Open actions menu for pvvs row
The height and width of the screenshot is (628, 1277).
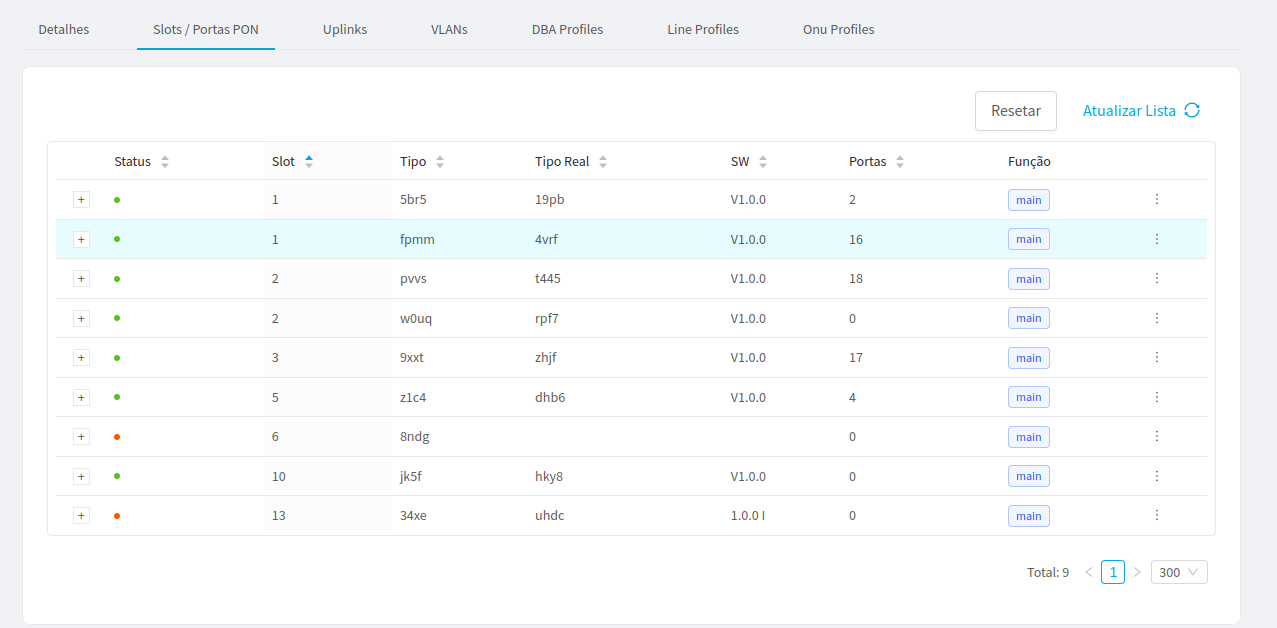pos(1156,279)
